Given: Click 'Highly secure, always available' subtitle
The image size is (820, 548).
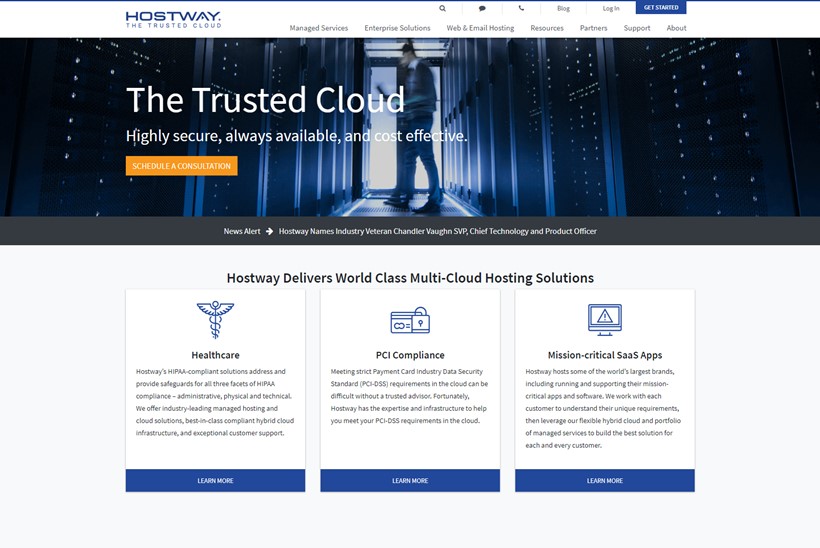Looking at the screenshot, I should 297,136.
